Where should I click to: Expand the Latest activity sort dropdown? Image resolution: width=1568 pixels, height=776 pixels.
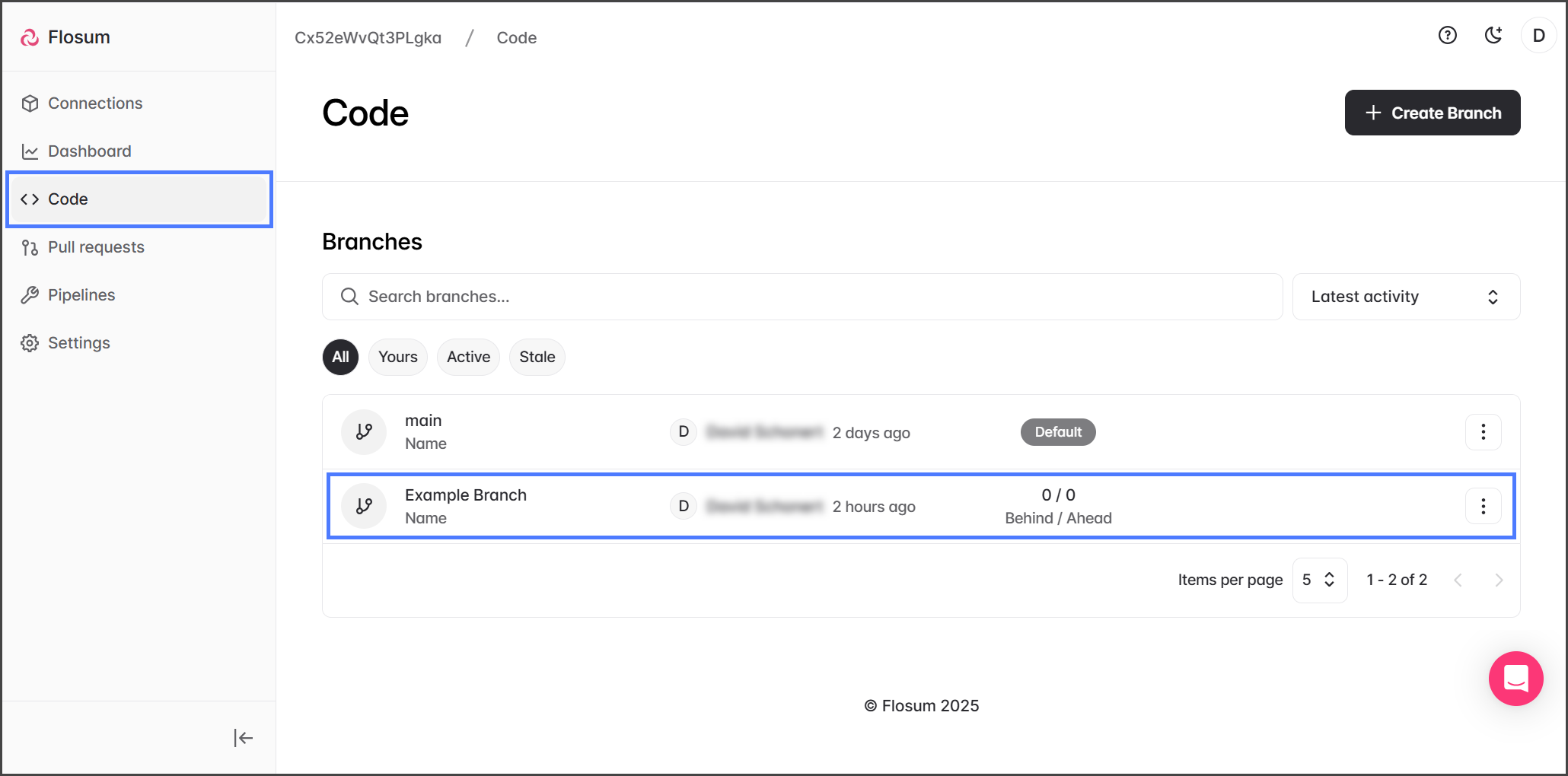(x=1405, y=297)
